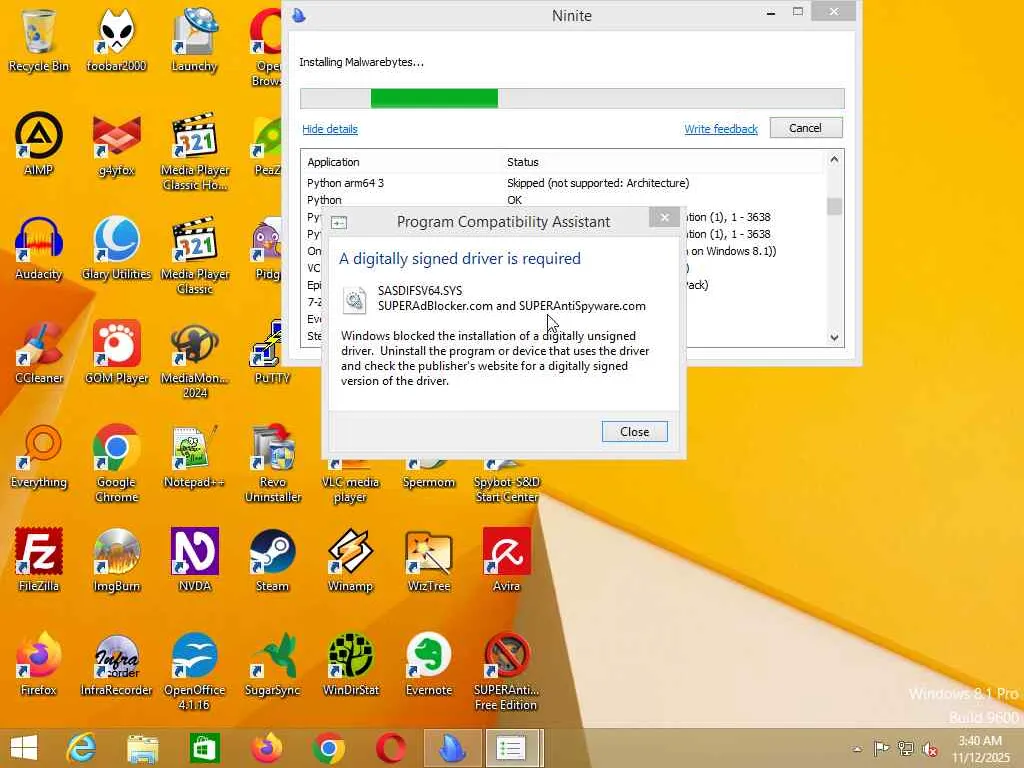
Task: Click Ninite details list scrollbar thumb
Action: 834,206
